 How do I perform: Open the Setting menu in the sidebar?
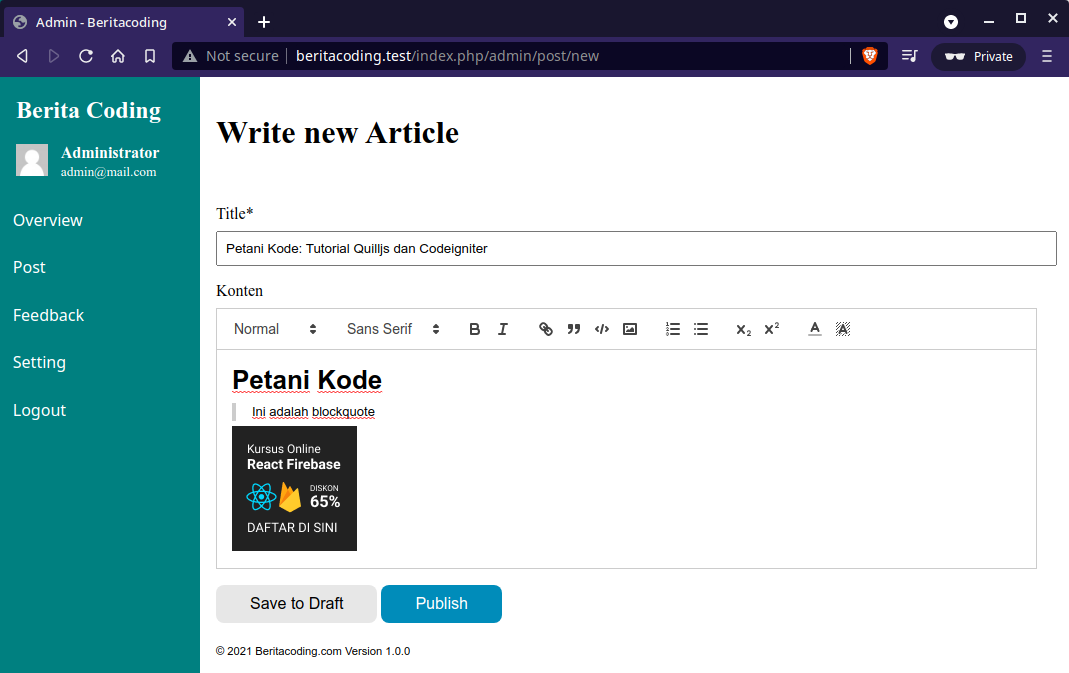(x=39, y=362)
